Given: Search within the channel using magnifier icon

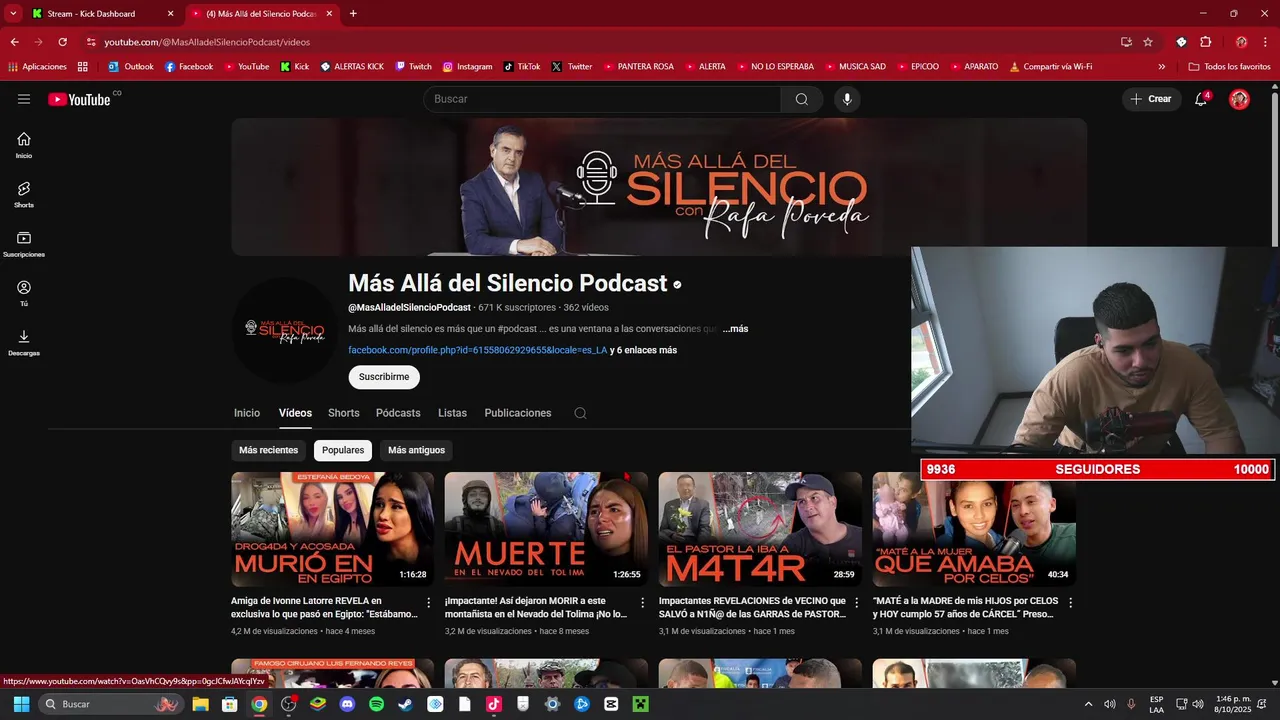Looking at the screenshot, I should (580, 413).
